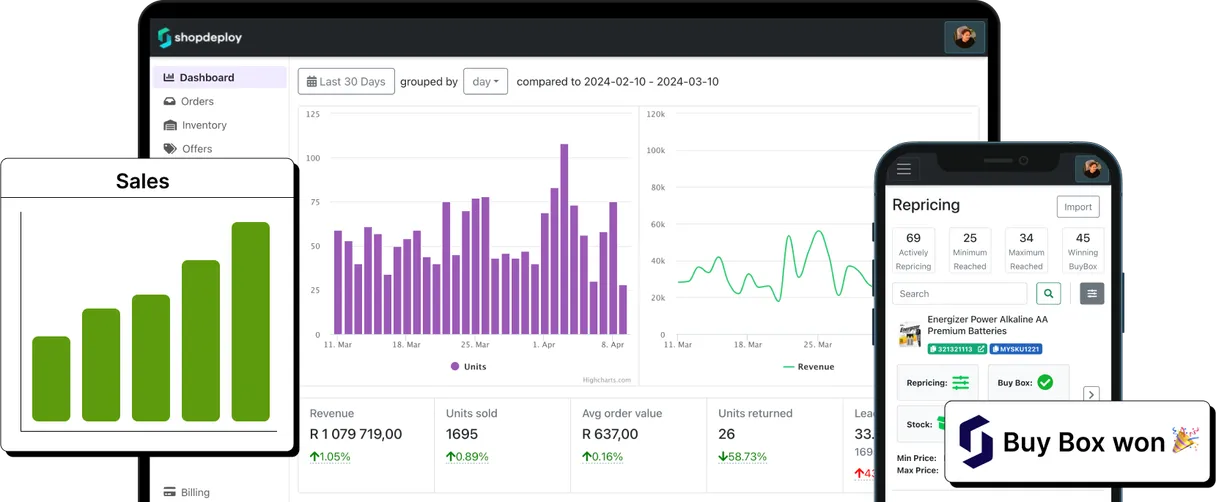Click the "1.05%" revenue change figure
Viewport: 1216px width, 502px height.
click(330, 457)
